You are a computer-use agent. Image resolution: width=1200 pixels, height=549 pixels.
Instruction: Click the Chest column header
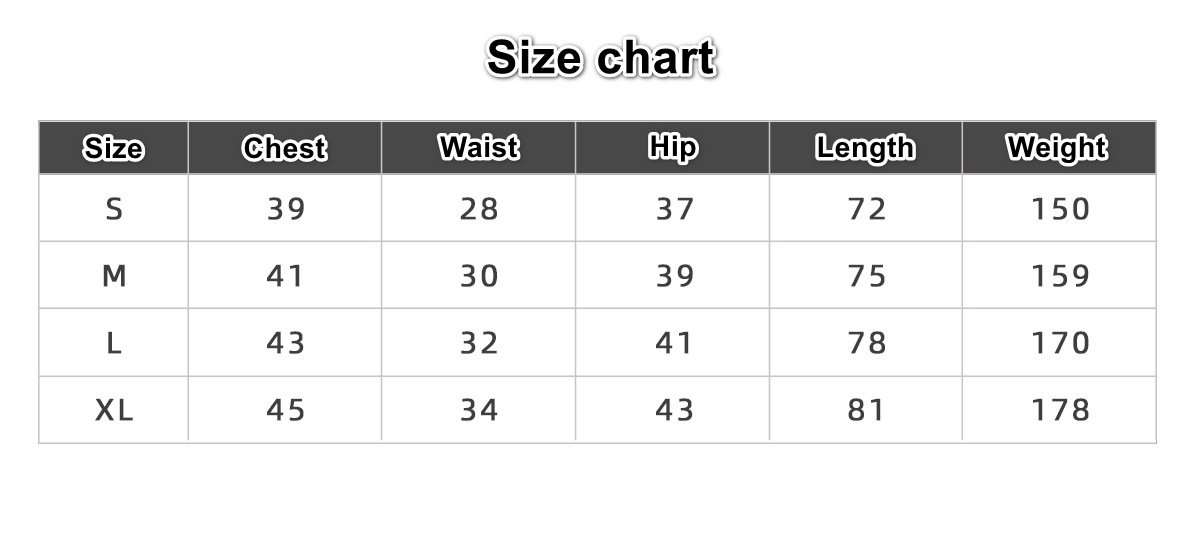[x=284, y=148]
